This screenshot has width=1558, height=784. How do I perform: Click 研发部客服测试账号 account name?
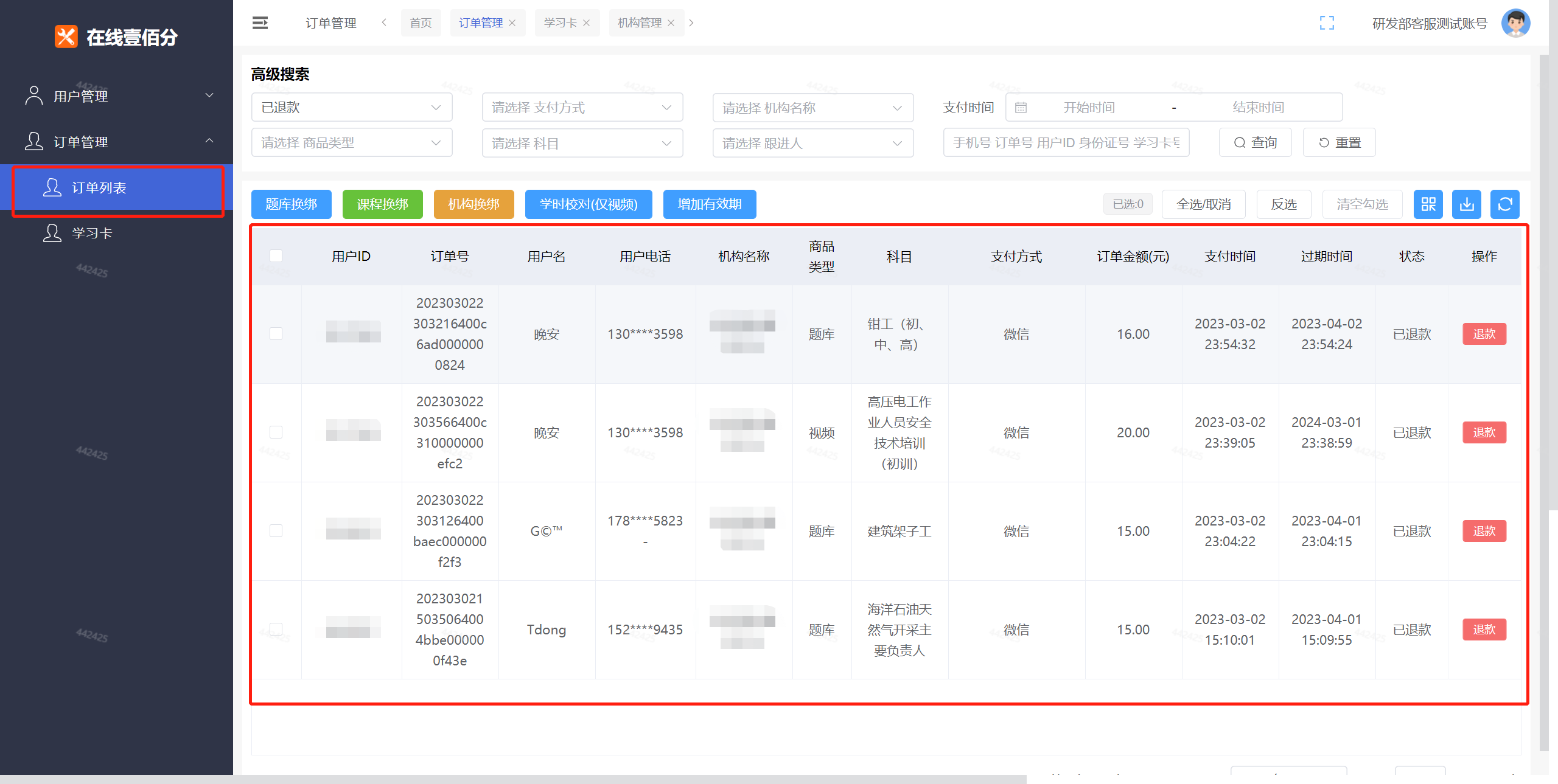[1430, 24]
